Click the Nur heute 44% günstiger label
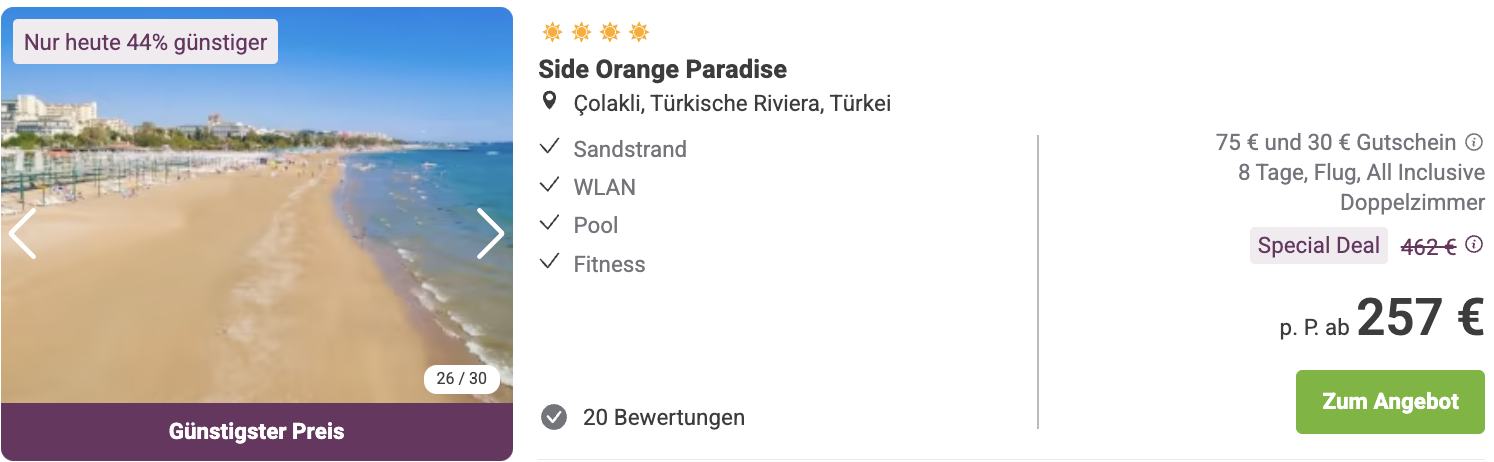1494x462 pixels. (x=146, y=42)
